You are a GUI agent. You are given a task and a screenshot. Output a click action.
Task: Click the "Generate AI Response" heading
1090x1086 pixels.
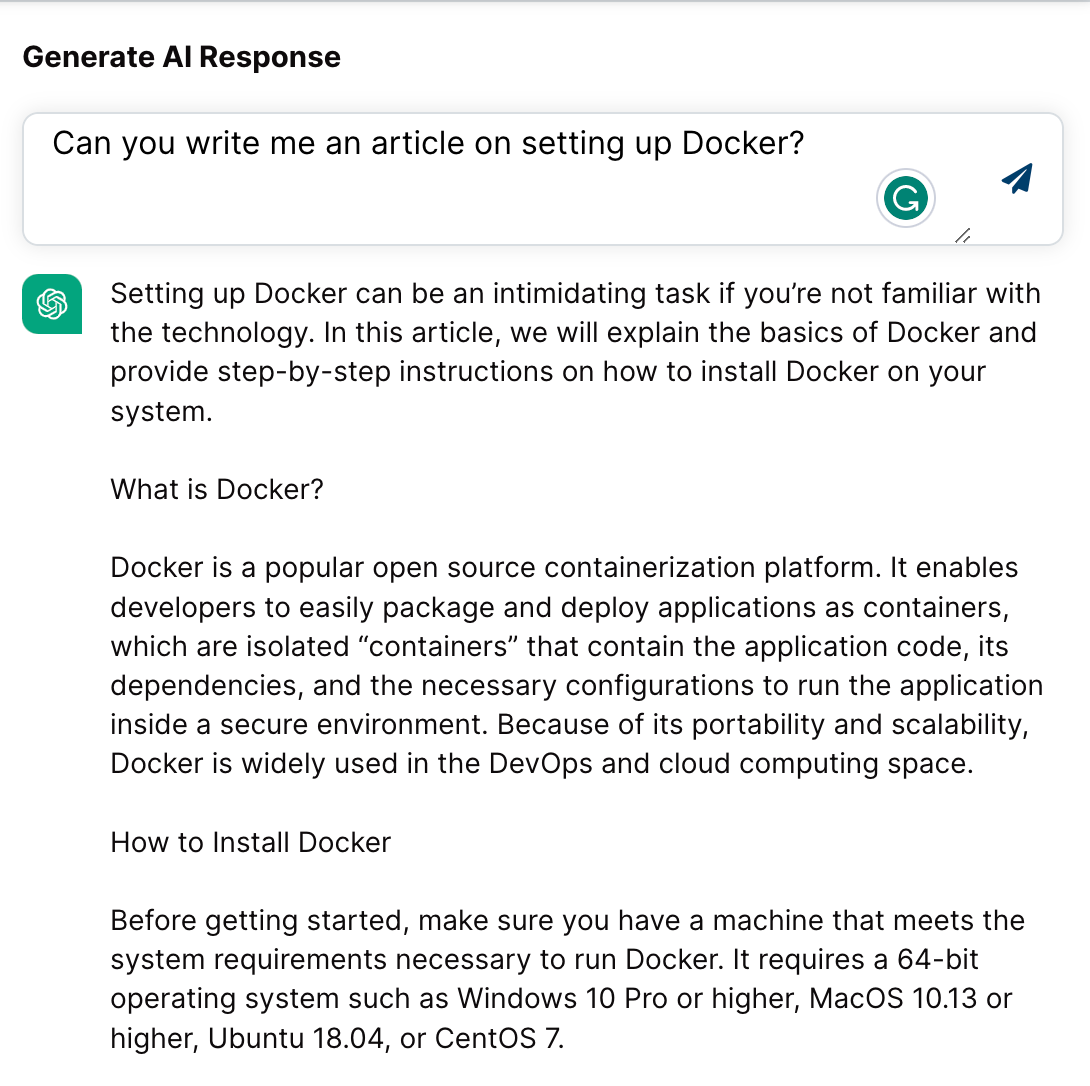pyautogui.click(x=181, y=57)
